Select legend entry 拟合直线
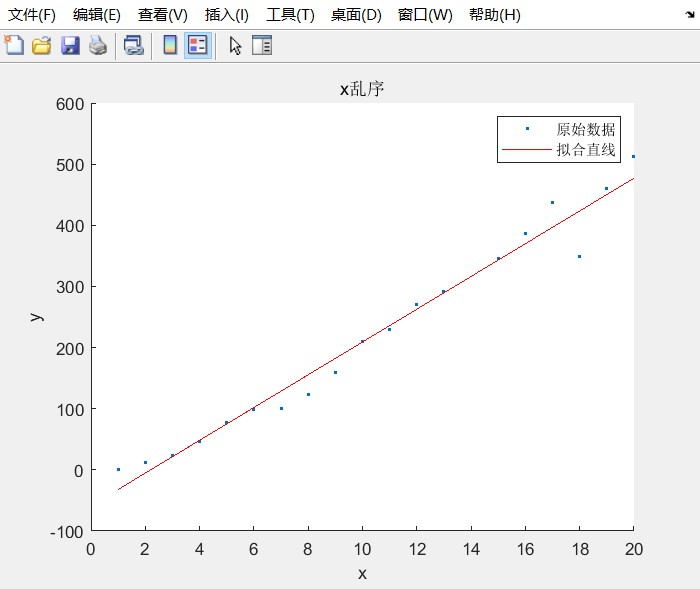Screen dimensions: 700x589 pyautogui.click(x=585, y=150)
